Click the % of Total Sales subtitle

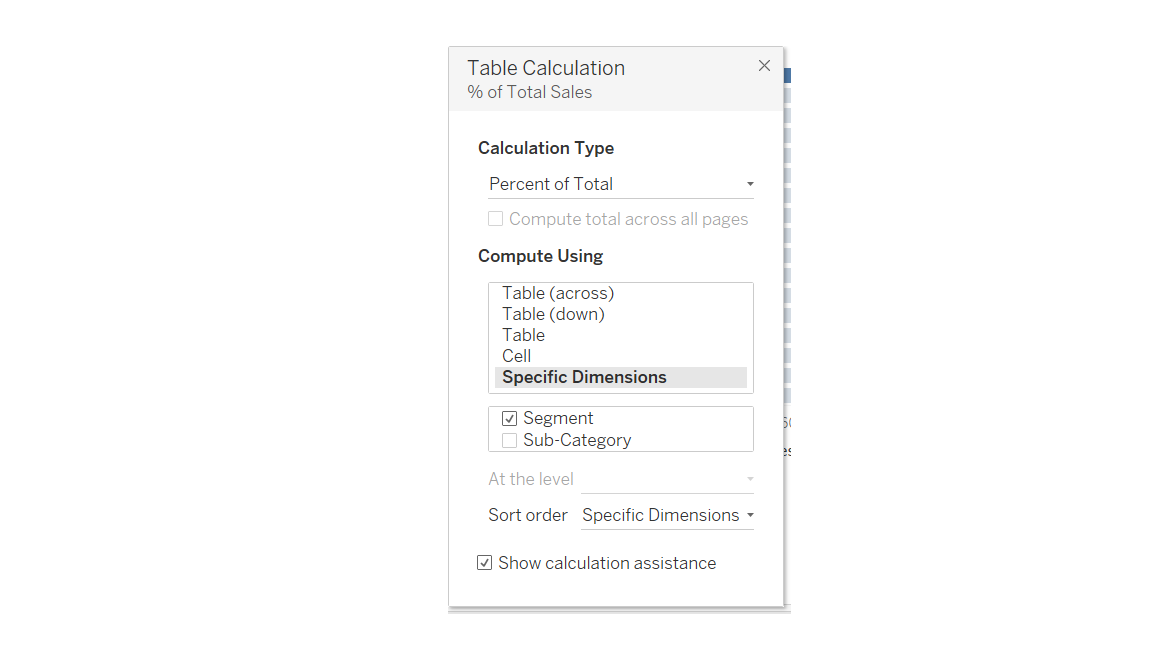[x=529, y=92]
